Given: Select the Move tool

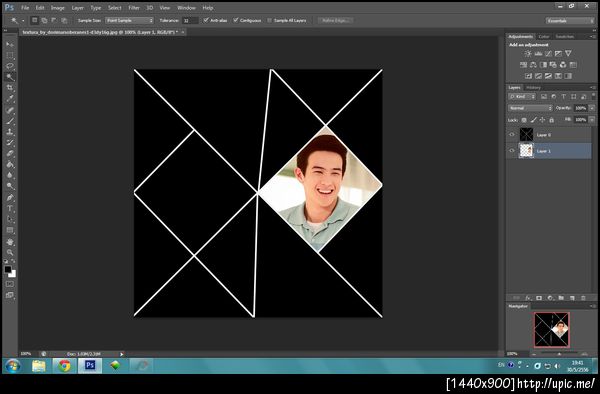Looking at the screenshot, I should [x=10, y=44].
